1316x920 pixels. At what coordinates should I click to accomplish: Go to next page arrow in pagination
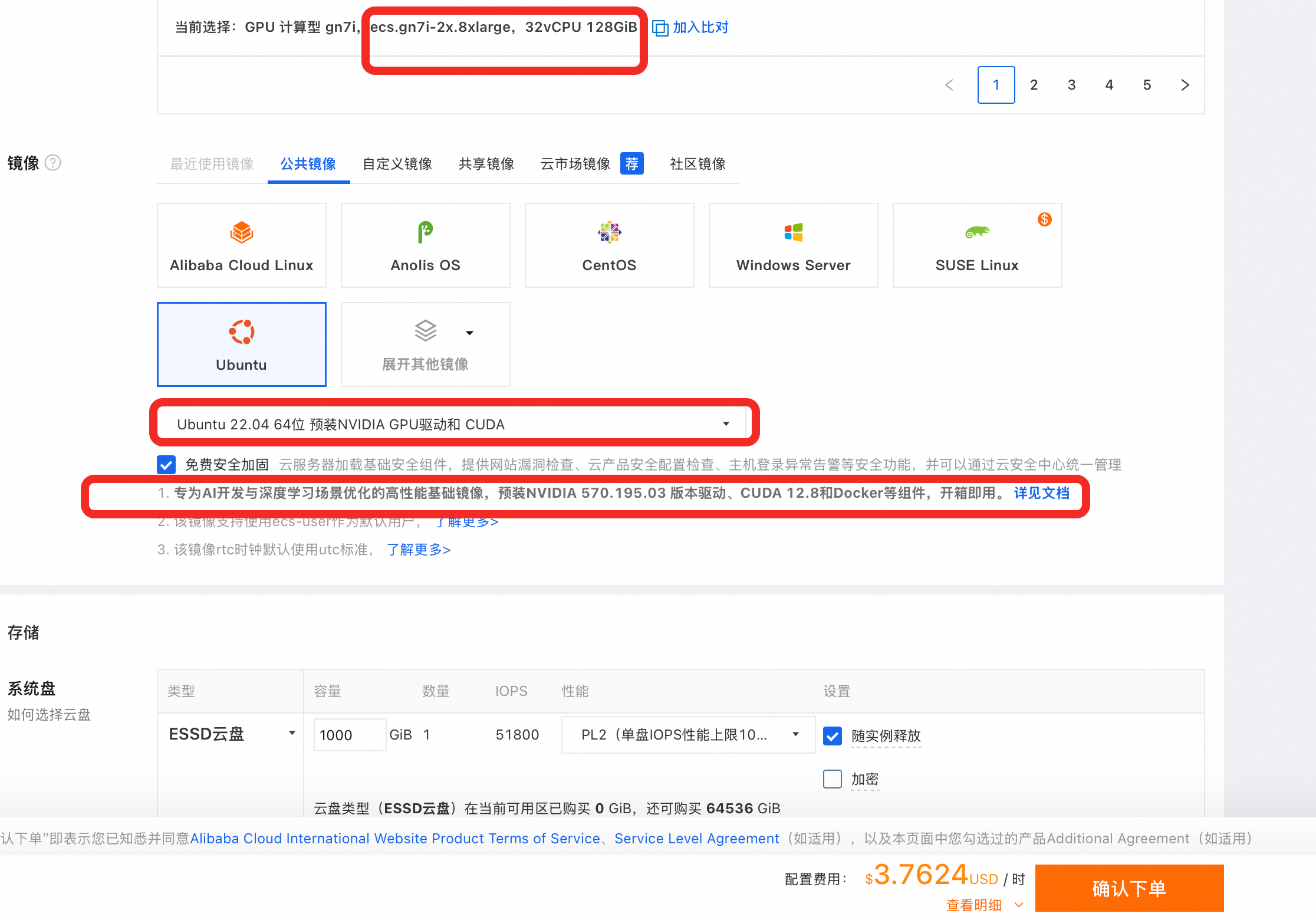(1185, 85)
